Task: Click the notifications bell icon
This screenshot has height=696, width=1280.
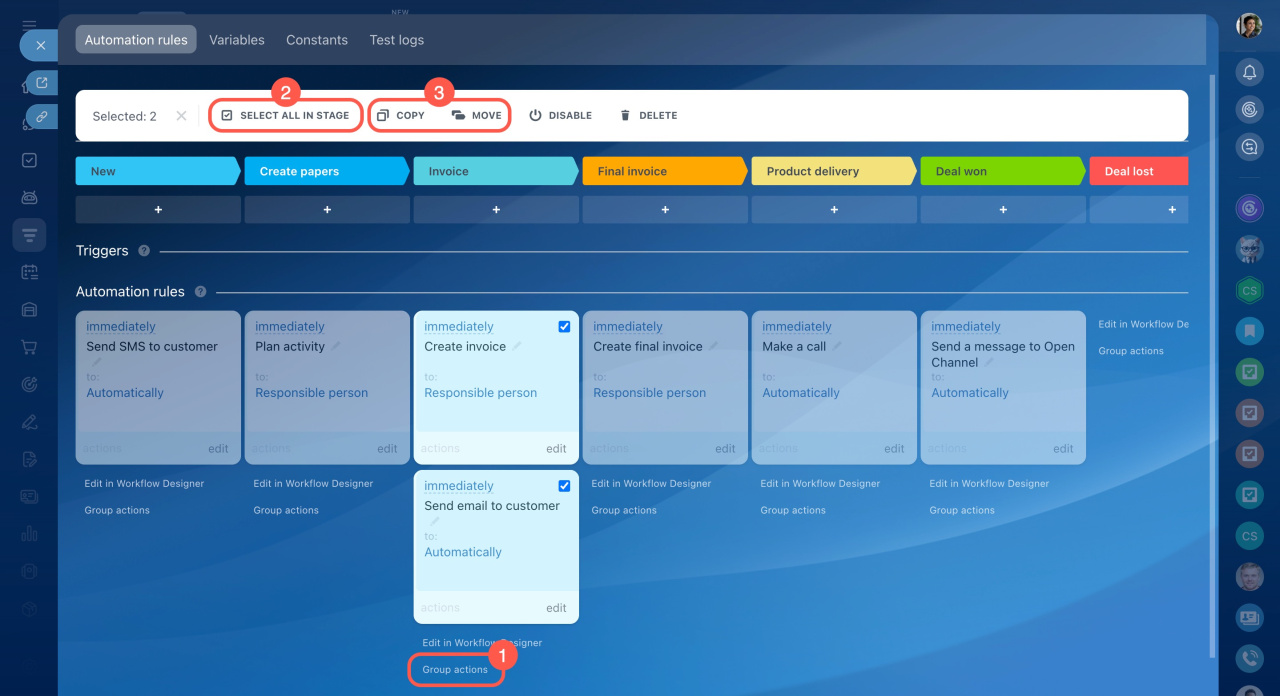Action: tap(1249, 72)
